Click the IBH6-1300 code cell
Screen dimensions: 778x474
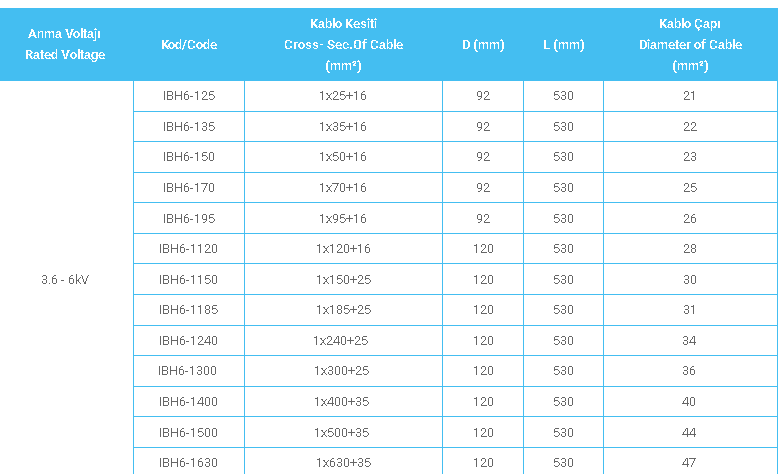click(x=188, y=371)
